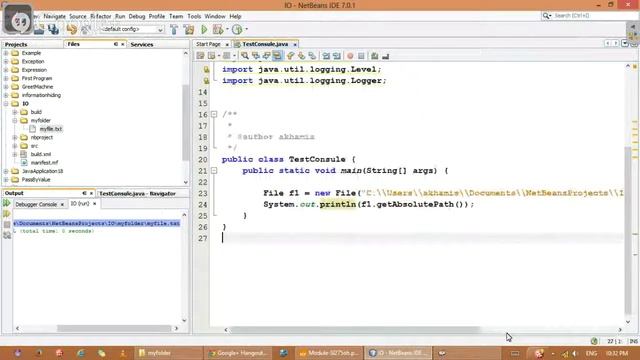Collapse the Javadoc comment fold at line 16
Viewport: 640px width, 360px height.
[x=214, y=114]
